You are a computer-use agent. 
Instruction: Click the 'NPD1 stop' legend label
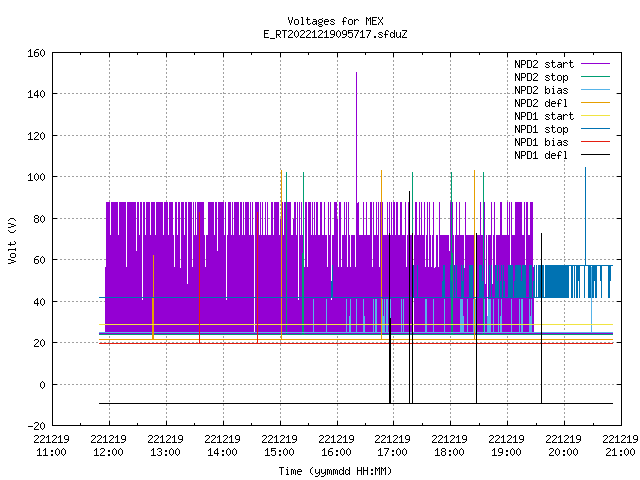[x=541, y=129]
